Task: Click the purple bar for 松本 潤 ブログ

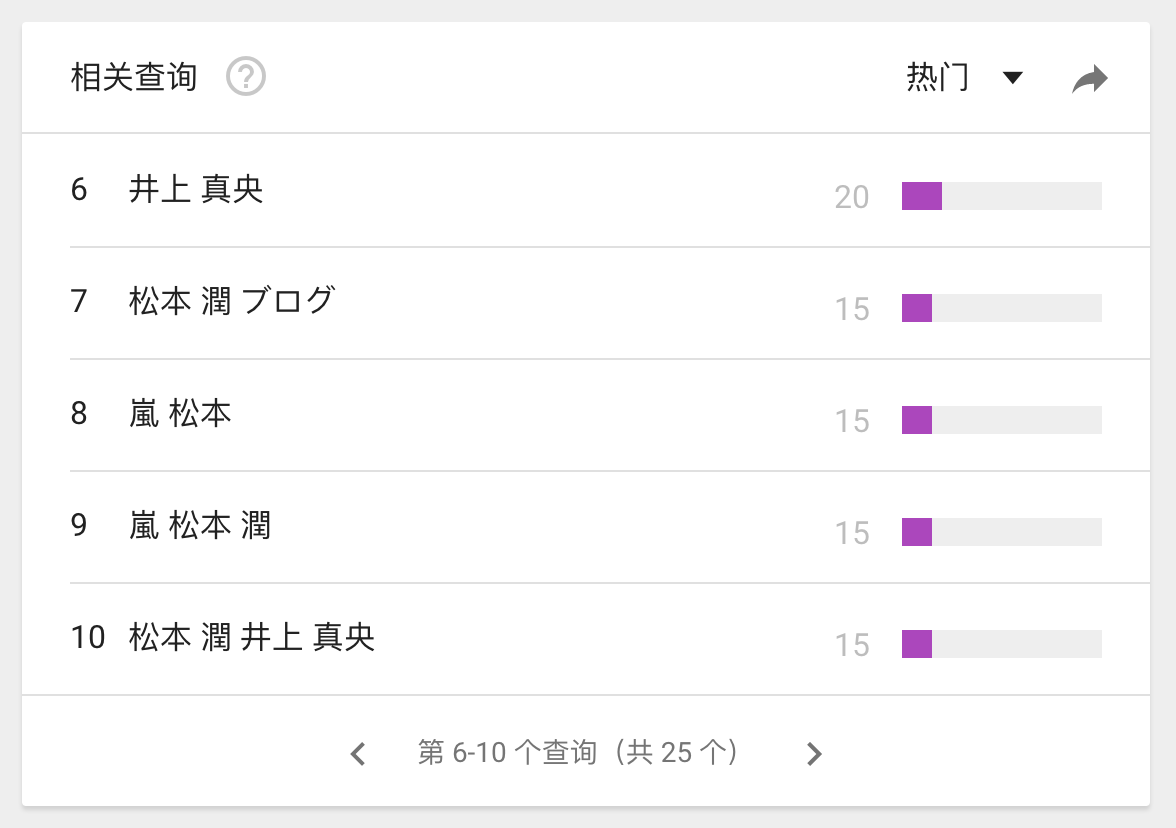Action: click(917, 308)
